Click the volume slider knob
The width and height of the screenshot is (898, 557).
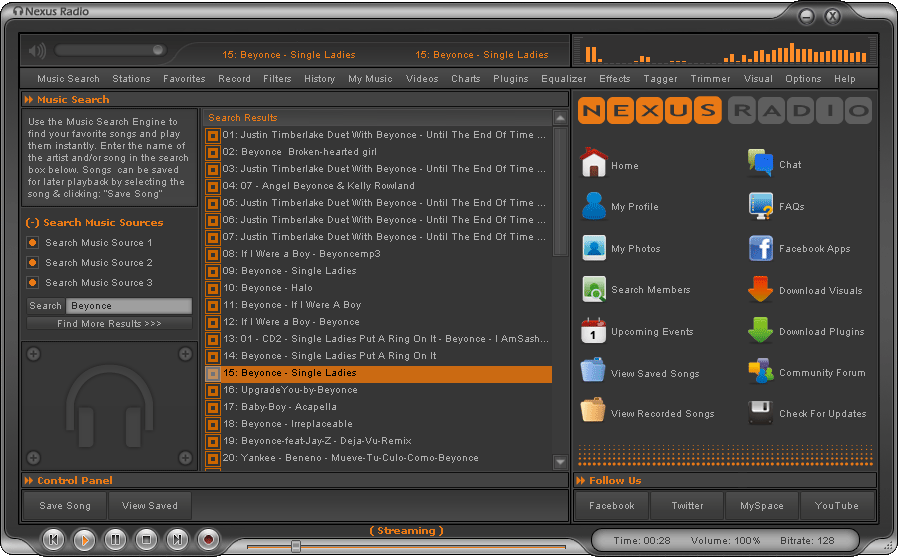[158, 50]
